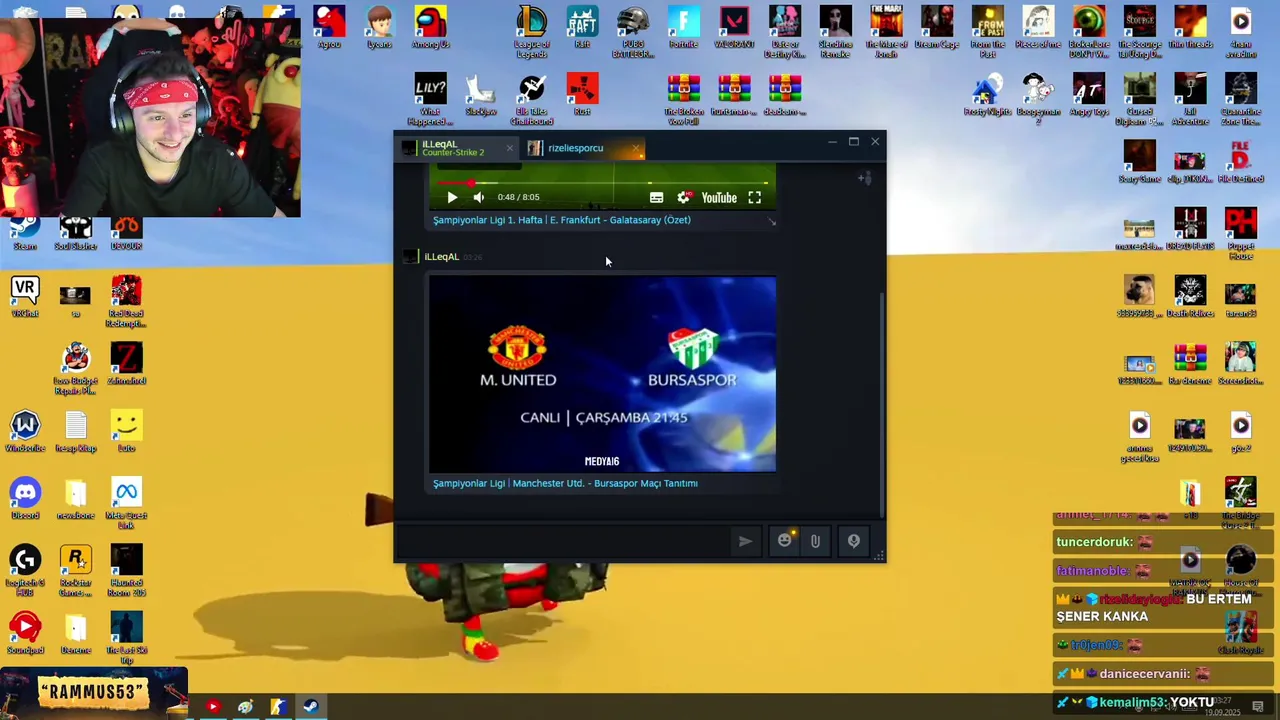
Task: Open YouTube player settings gear
Action: (x=683, y=198)
